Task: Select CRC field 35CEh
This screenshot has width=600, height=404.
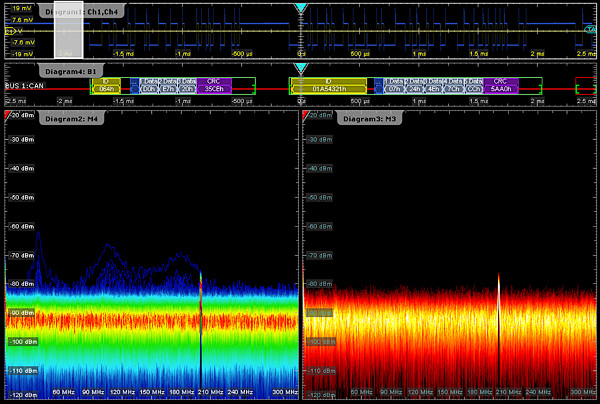Action: tap(214, 86)
